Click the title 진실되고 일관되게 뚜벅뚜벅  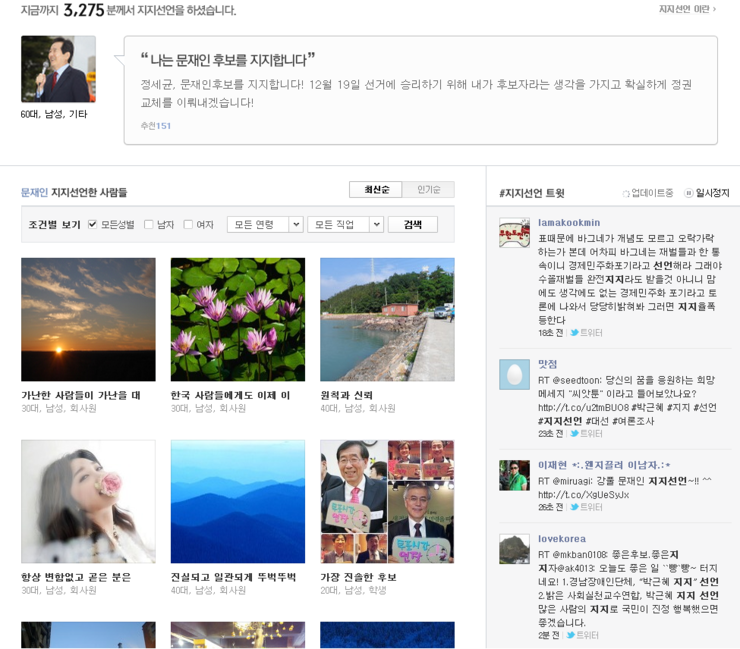point(233,577)
